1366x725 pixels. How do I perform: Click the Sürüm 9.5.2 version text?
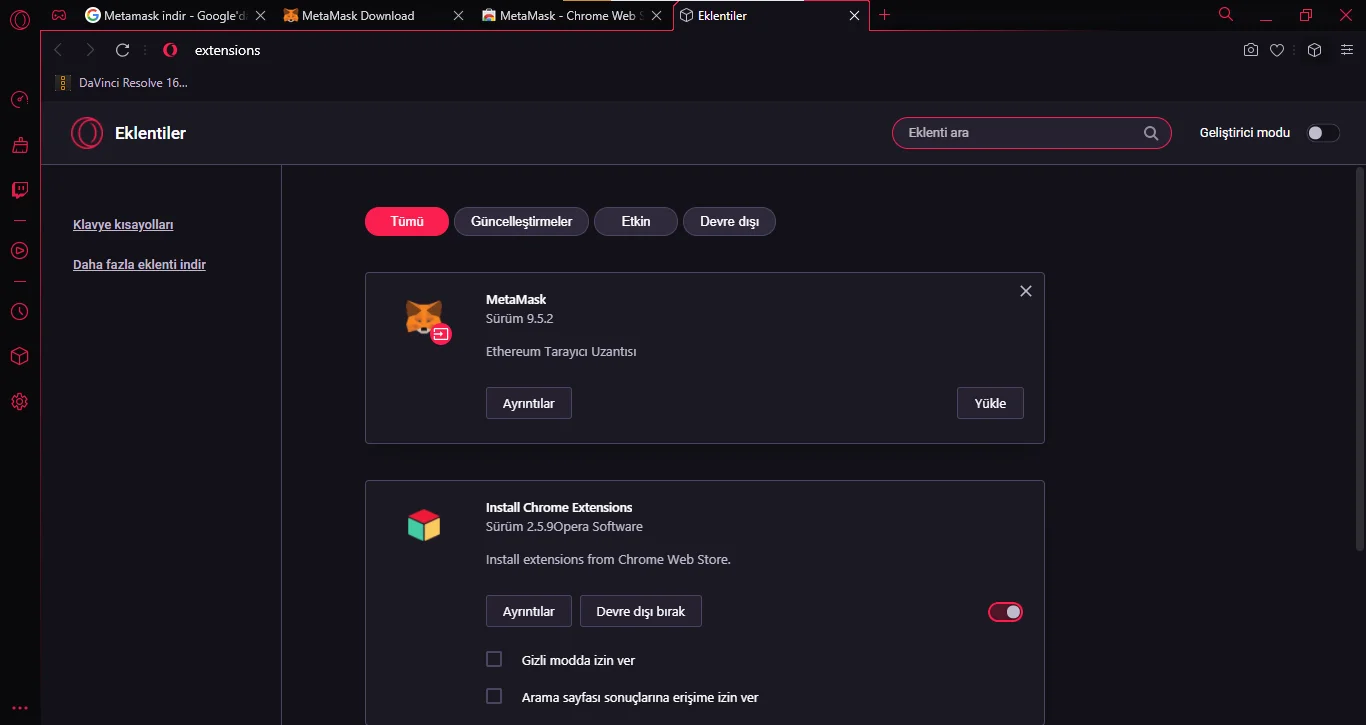[x=519, y=319]
